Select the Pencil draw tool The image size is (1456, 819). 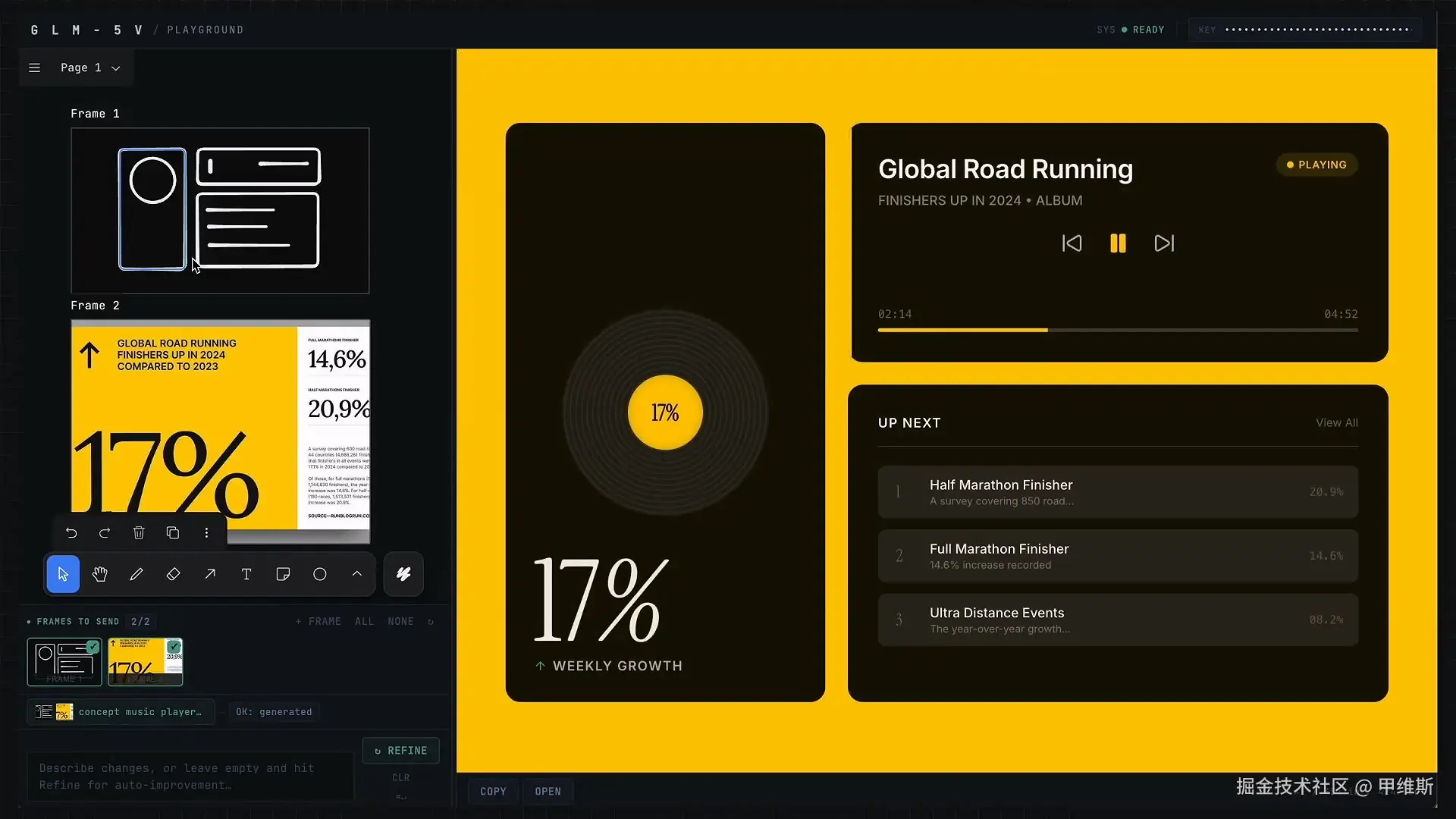coord(136,574)
